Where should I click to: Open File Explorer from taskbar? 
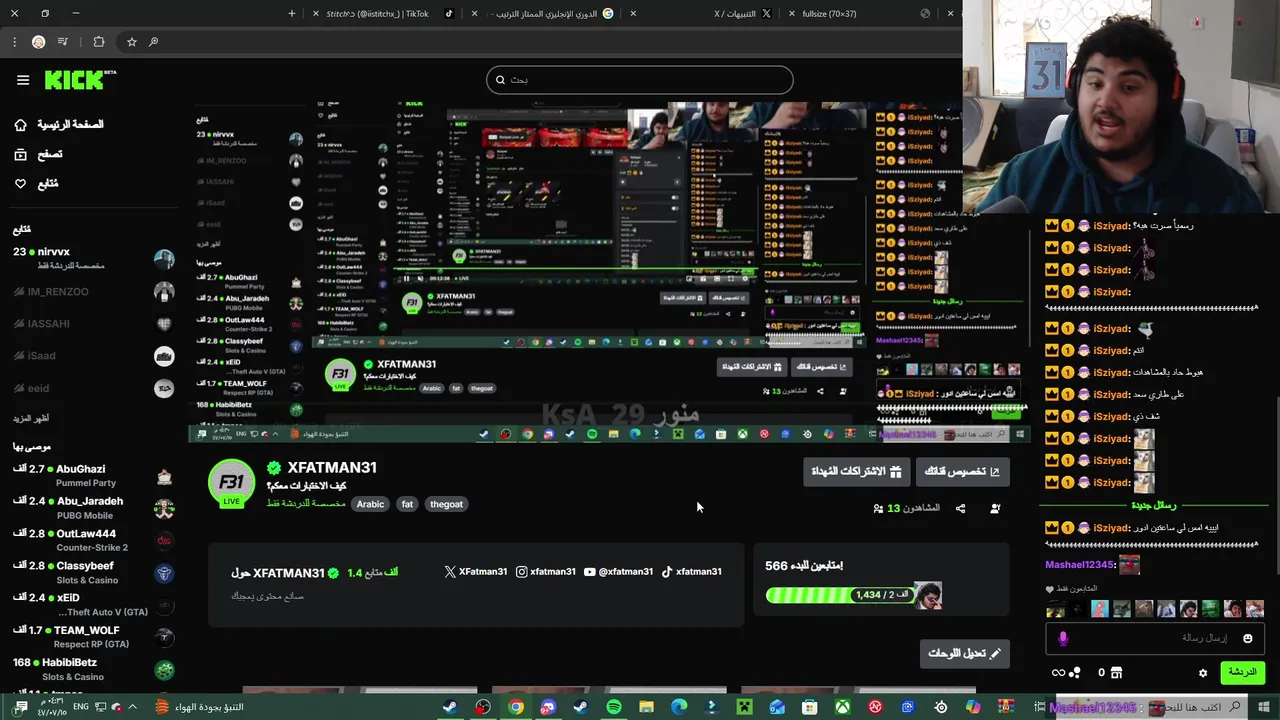(646, 707)
